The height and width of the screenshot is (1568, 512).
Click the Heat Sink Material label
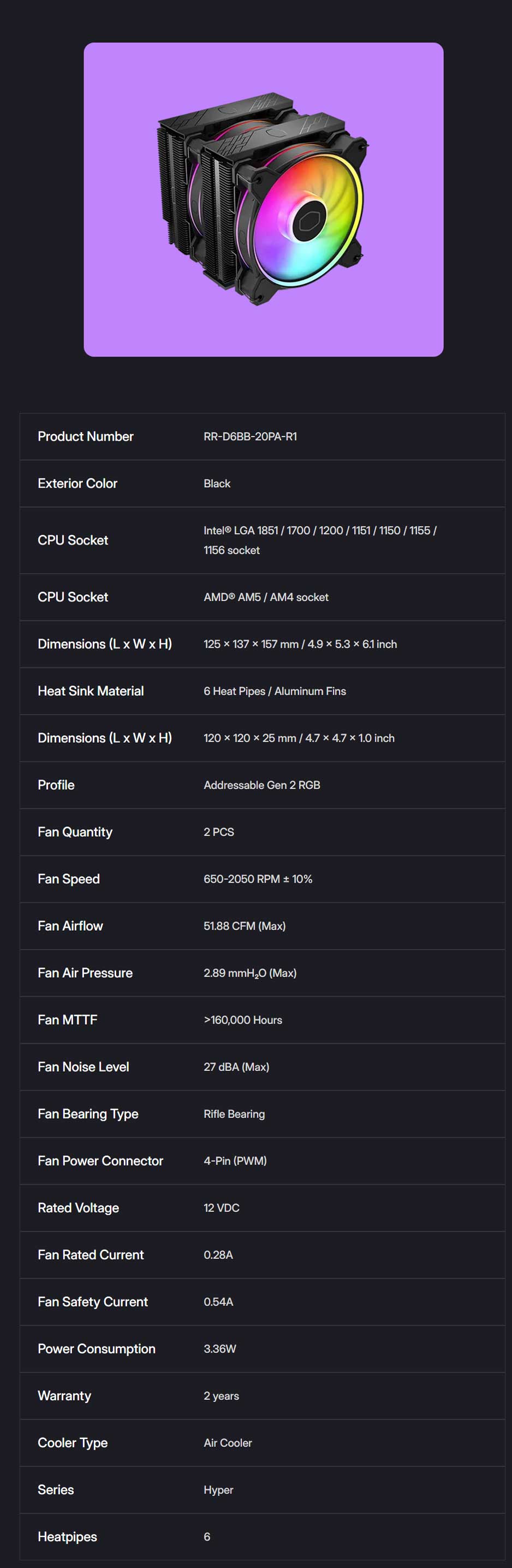pos(91,691)
